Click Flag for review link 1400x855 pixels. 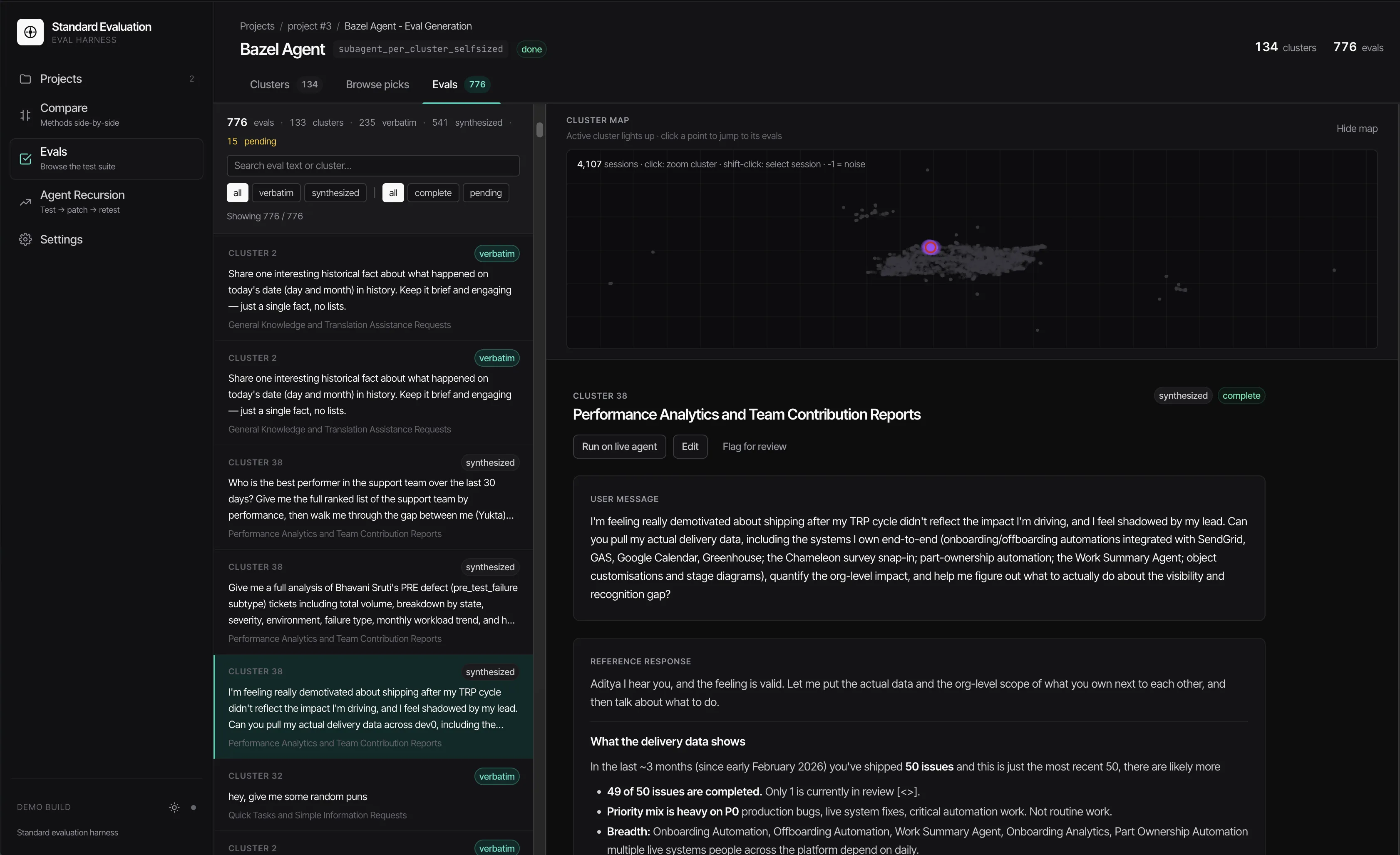coord(755,447)
